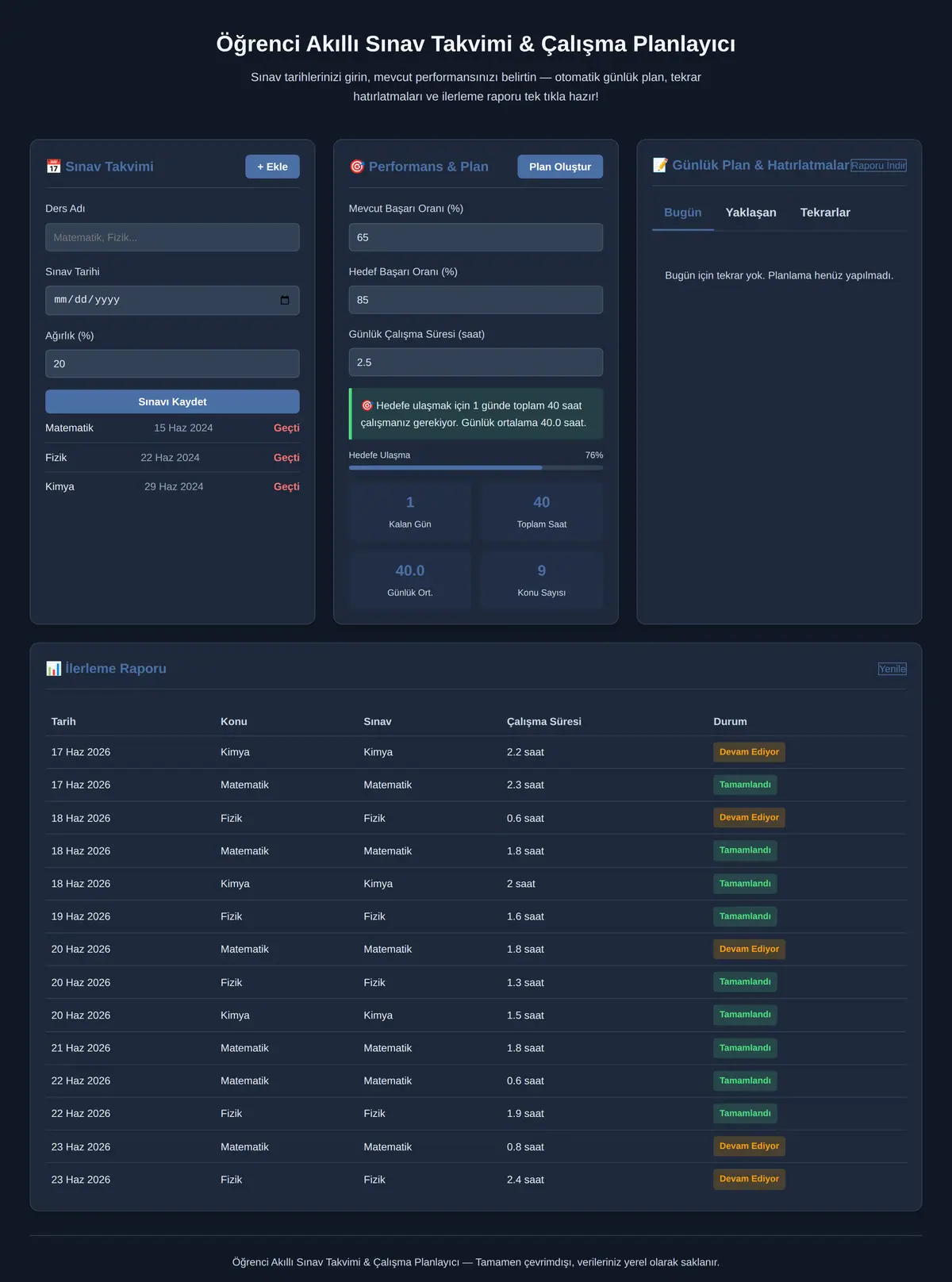
Task: Click the Toplam Saat stat card
Action: coord(542,512)
